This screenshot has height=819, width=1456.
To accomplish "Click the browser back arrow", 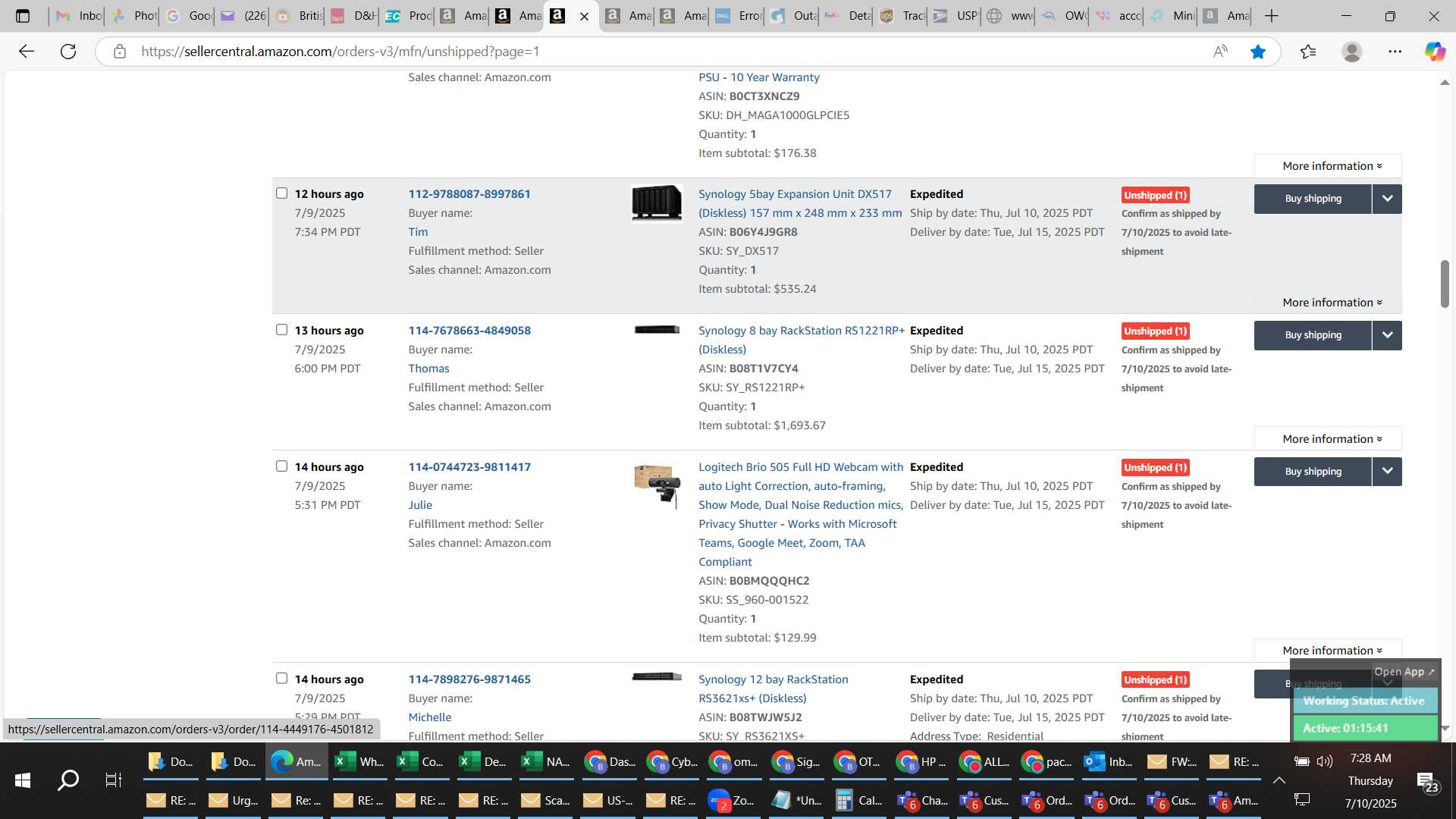I will tap(27, 52).
